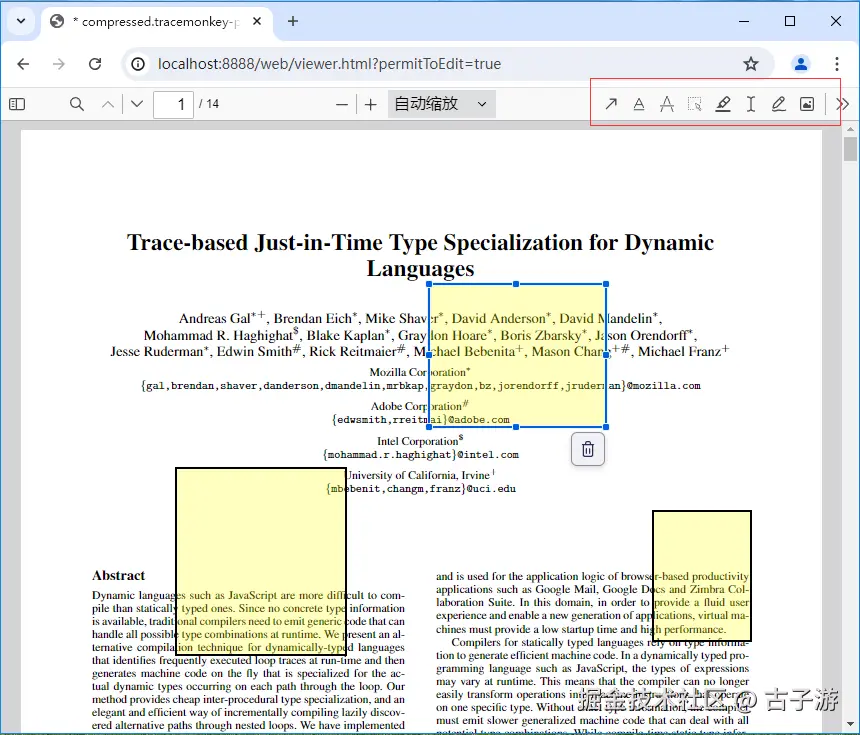Select the strikethrough text annotation tool

[667, 104]
